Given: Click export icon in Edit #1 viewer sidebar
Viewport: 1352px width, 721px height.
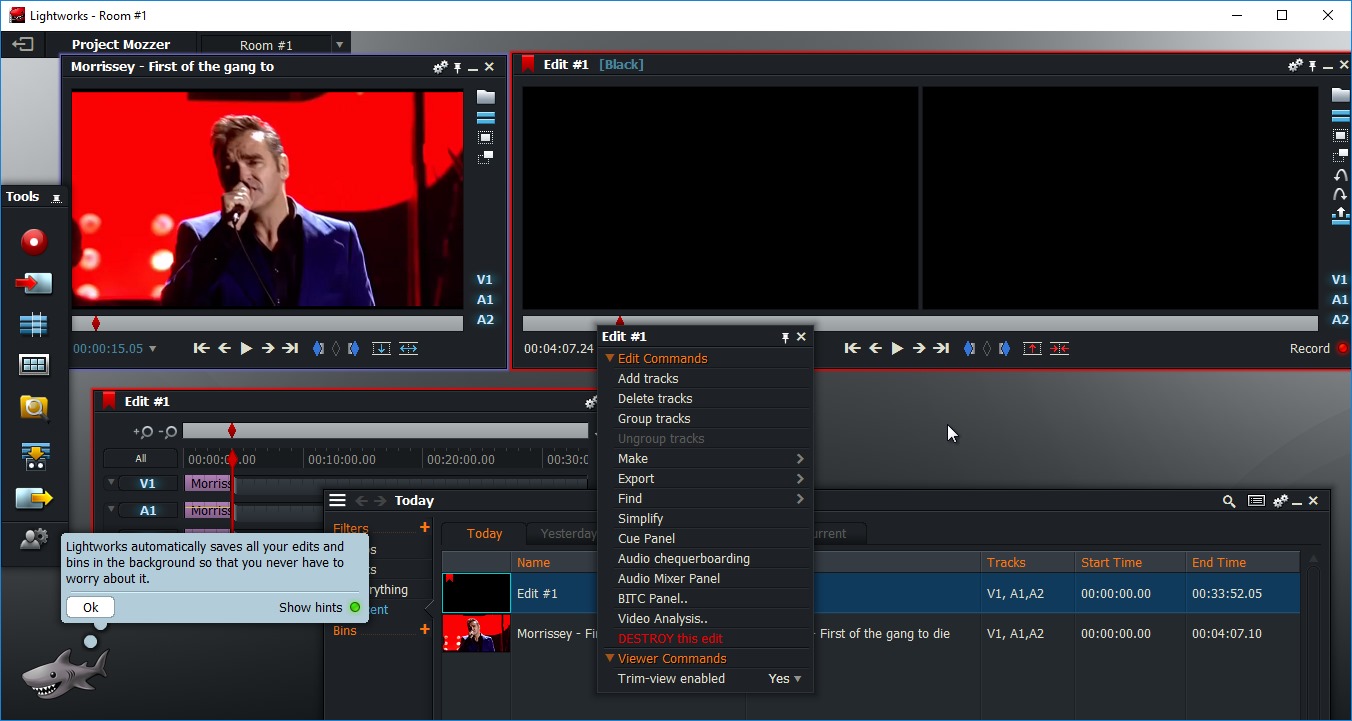Looking at the screenshot, I should 1341,215.
